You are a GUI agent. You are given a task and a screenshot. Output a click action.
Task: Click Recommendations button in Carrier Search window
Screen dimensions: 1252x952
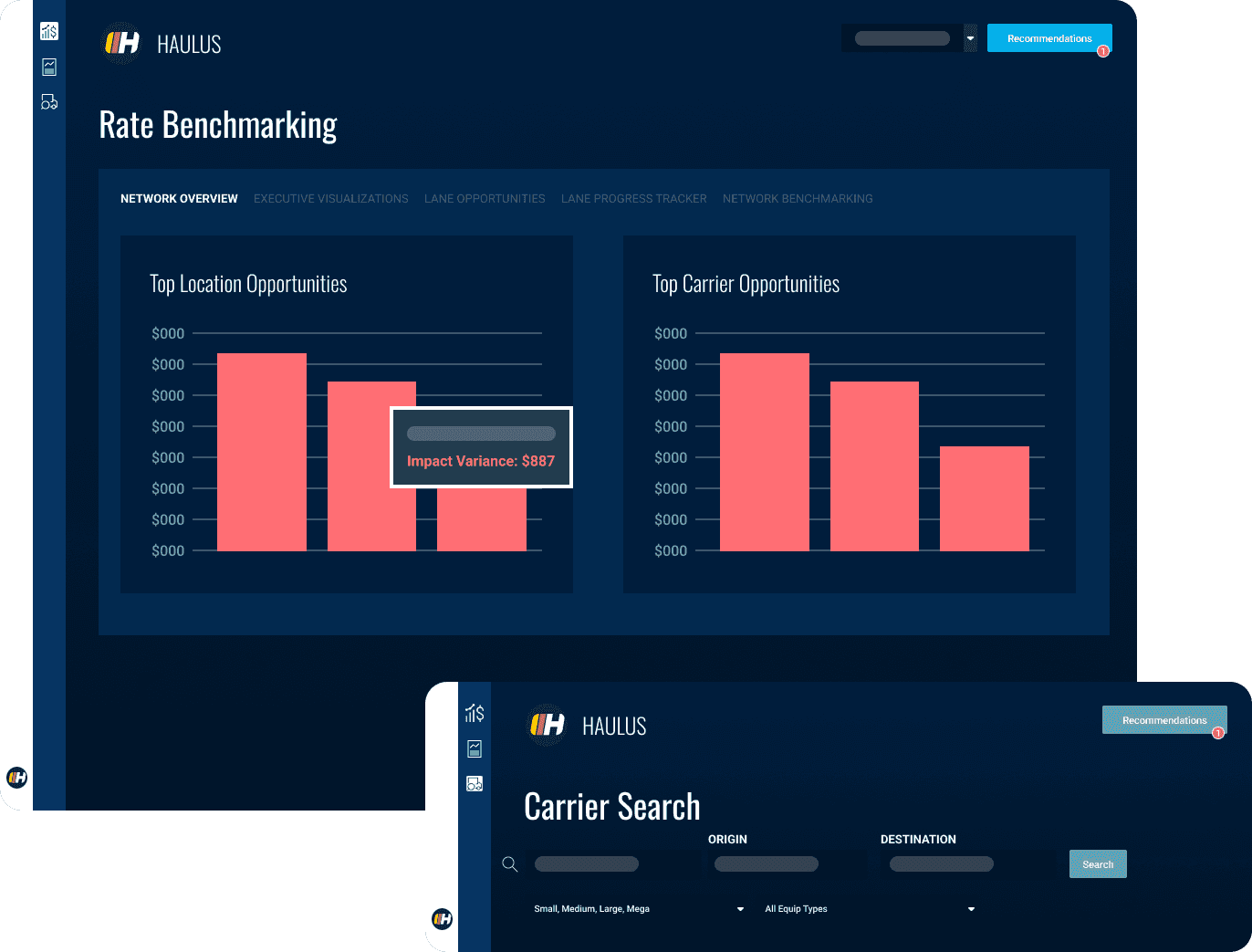[x=1164, y=720]
